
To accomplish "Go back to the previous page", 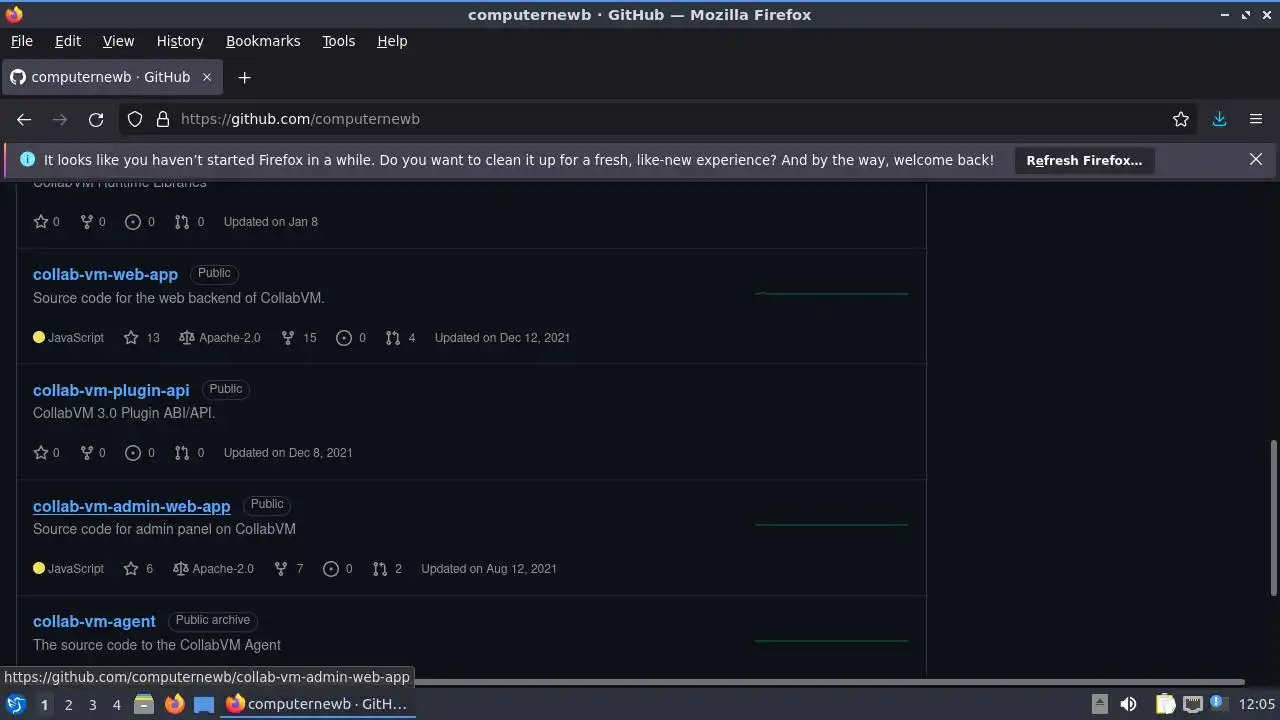I will click(x=24, y=119).
